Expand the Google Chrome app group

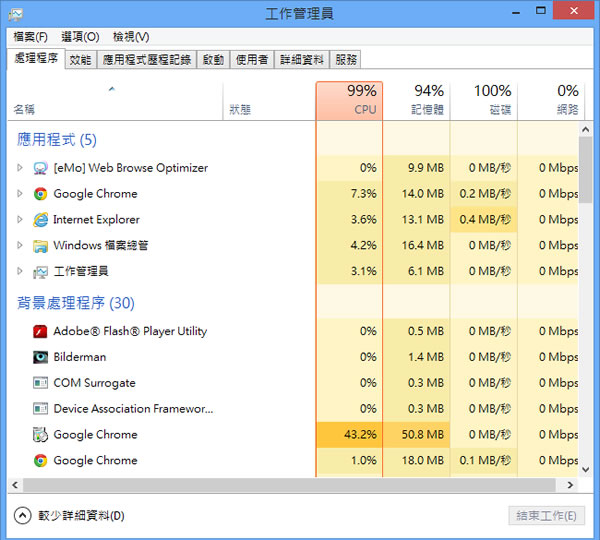20,194
